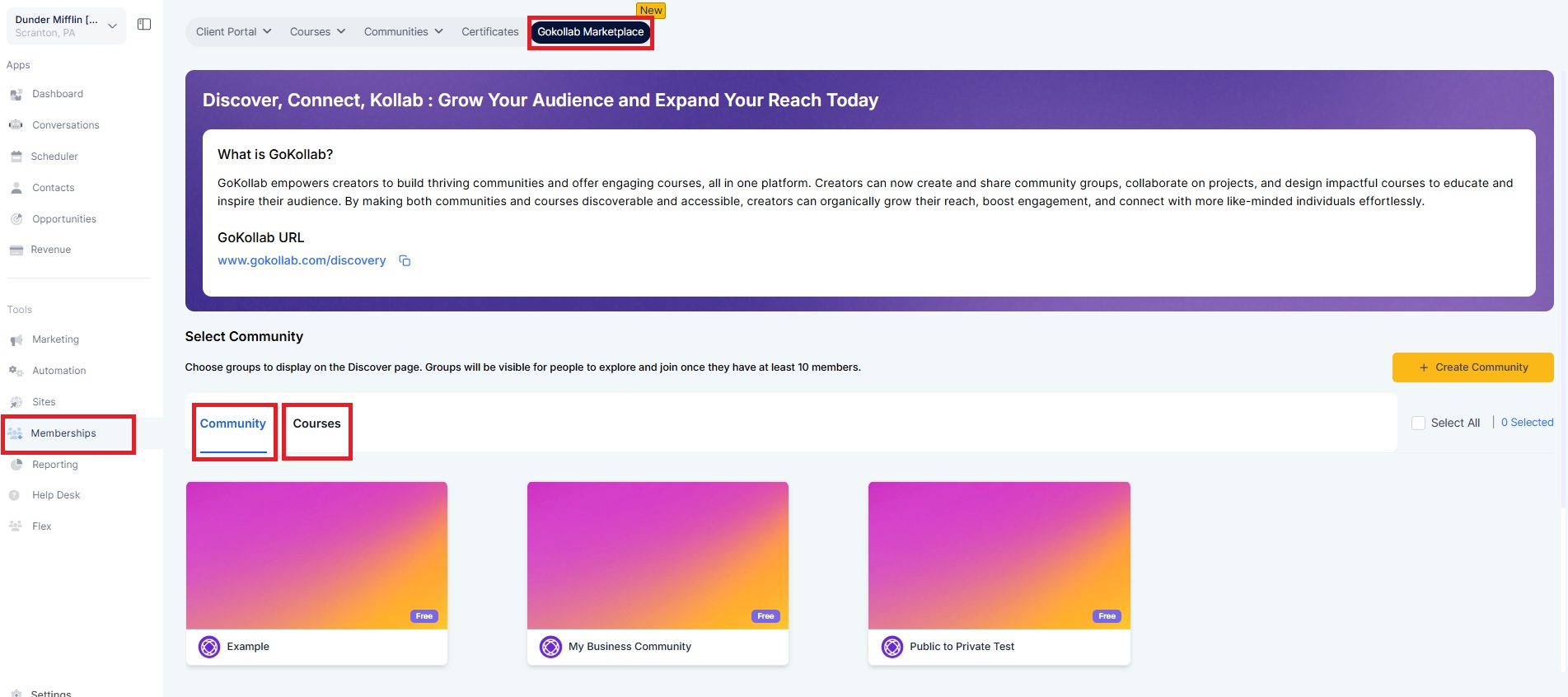Click the Select Community heading
The width and height of the screenshot is (1568, 697).
pos(244,337)
